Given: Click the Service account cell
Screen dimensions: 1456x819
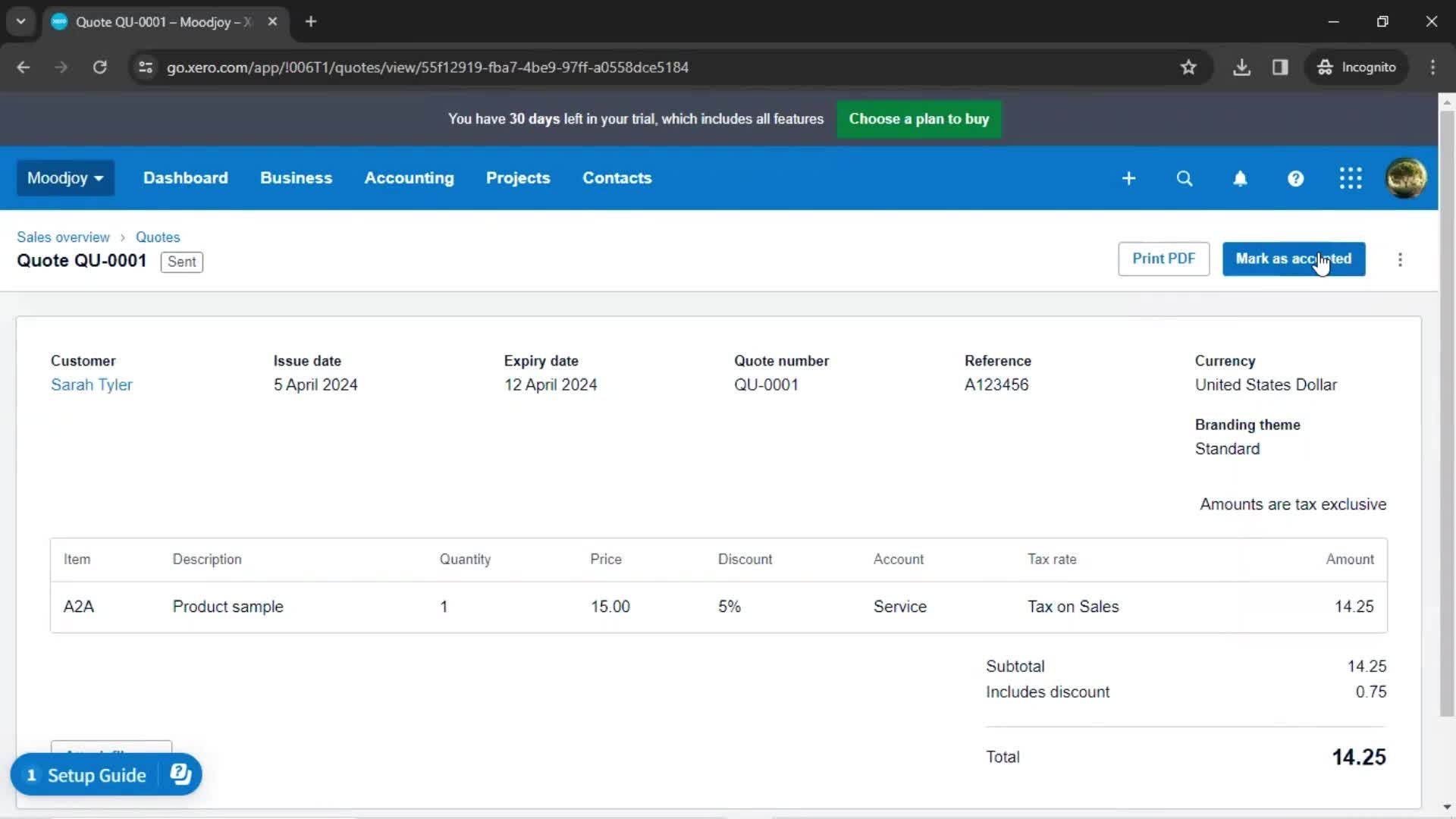Looking at the screenshot, I should (x=899, y=607).
